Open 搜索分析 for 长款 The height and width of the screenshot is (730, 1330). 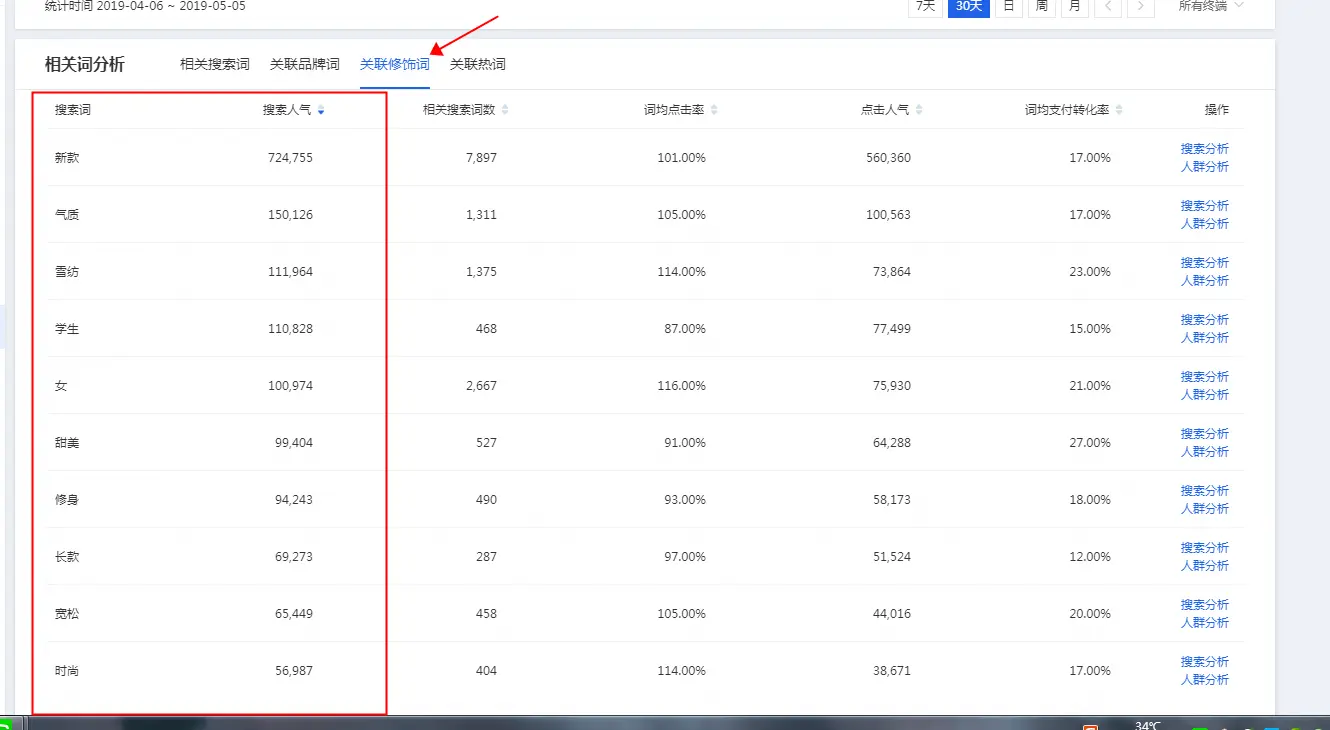pyautogui.click(x=1205, y=548)
